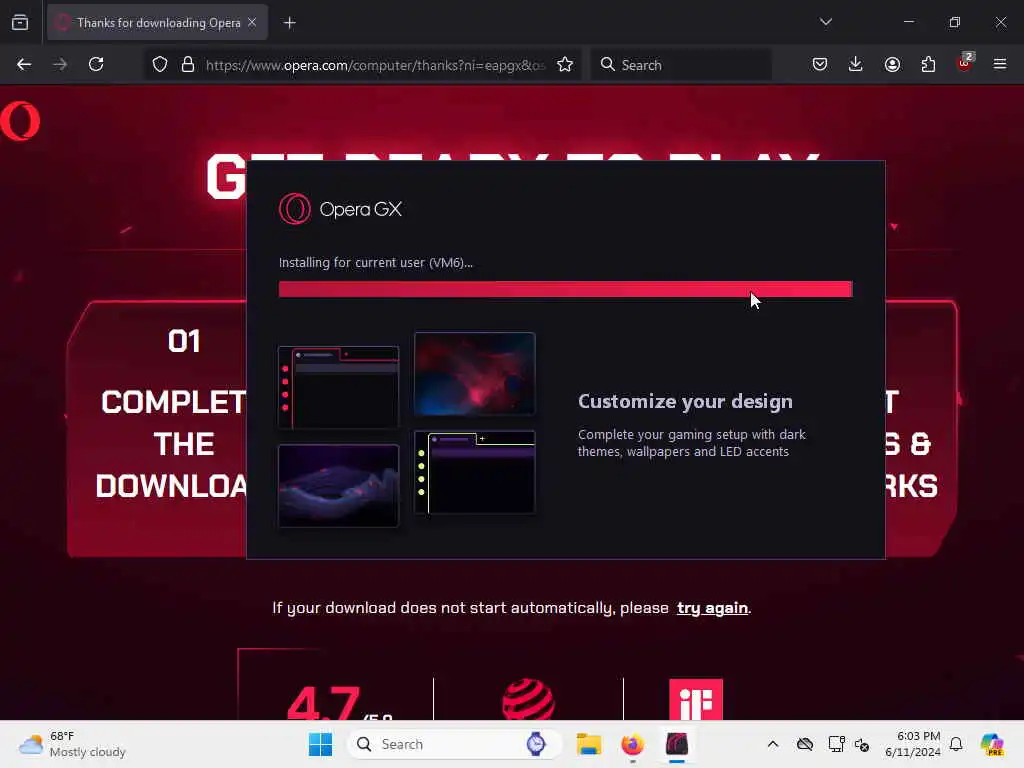Image resolution: width=1024 pixels, height=768 pixels.
Task: Open network display tray icon
Action: click(x=837, y=744)
